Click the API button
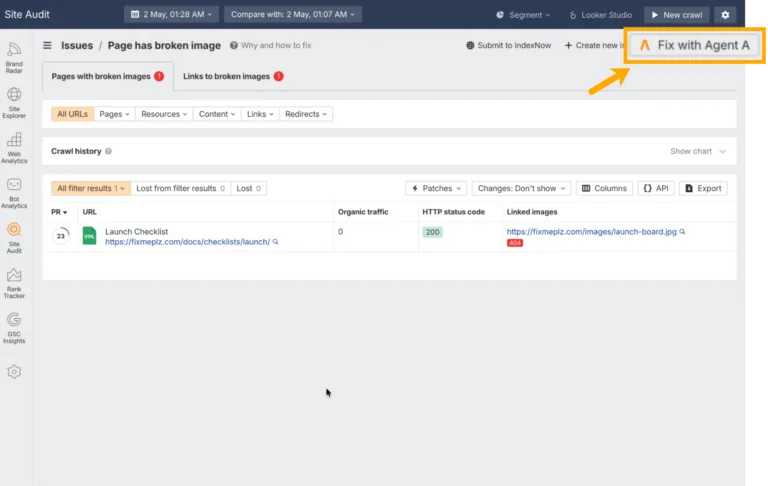Screen dimensions: 768x486 656,188
